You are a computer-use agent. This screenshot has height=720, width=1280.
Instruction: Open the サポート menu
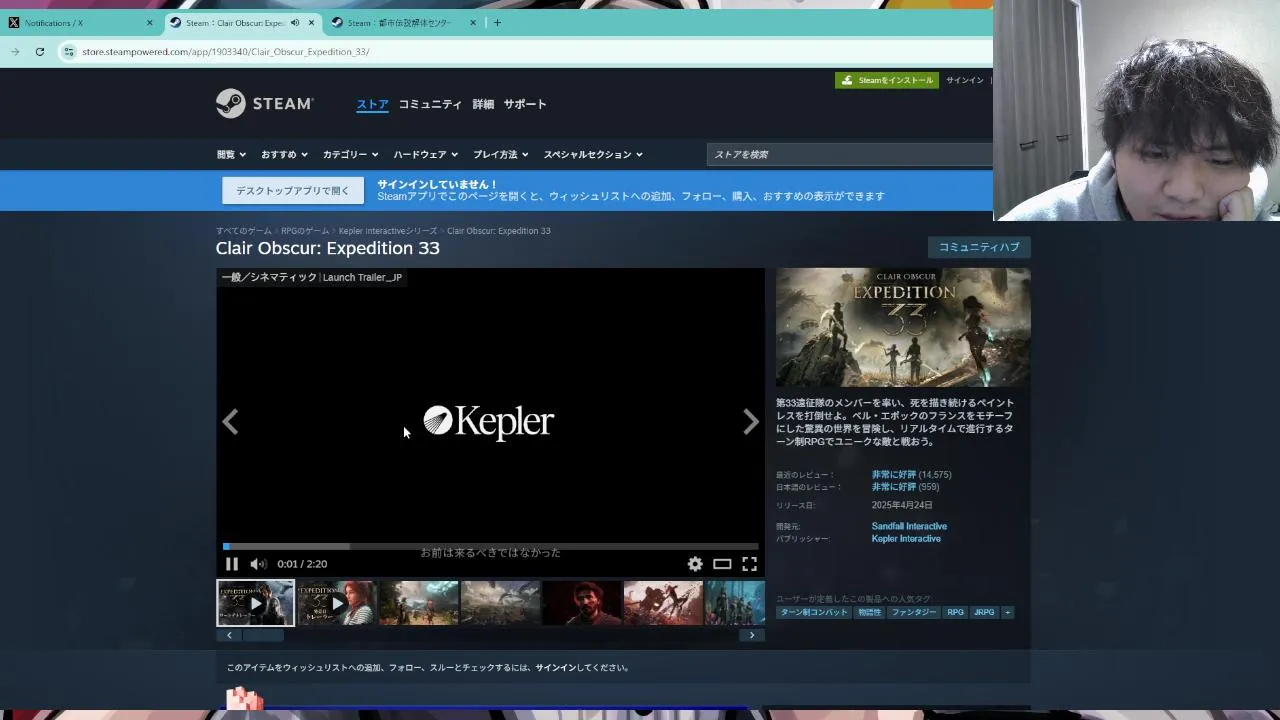point(525,104)
